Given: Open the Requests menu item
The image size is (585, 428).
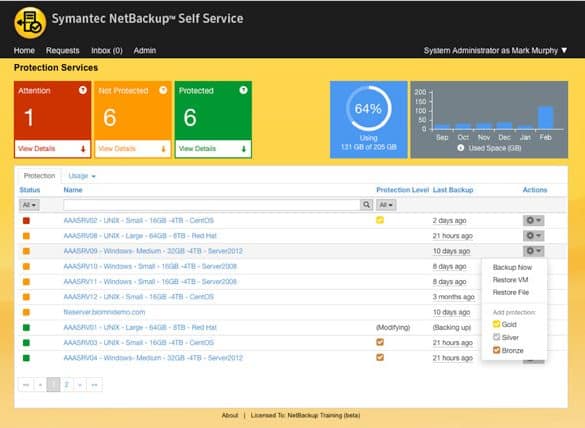Looking at the screenshot, I should (63, 50).
